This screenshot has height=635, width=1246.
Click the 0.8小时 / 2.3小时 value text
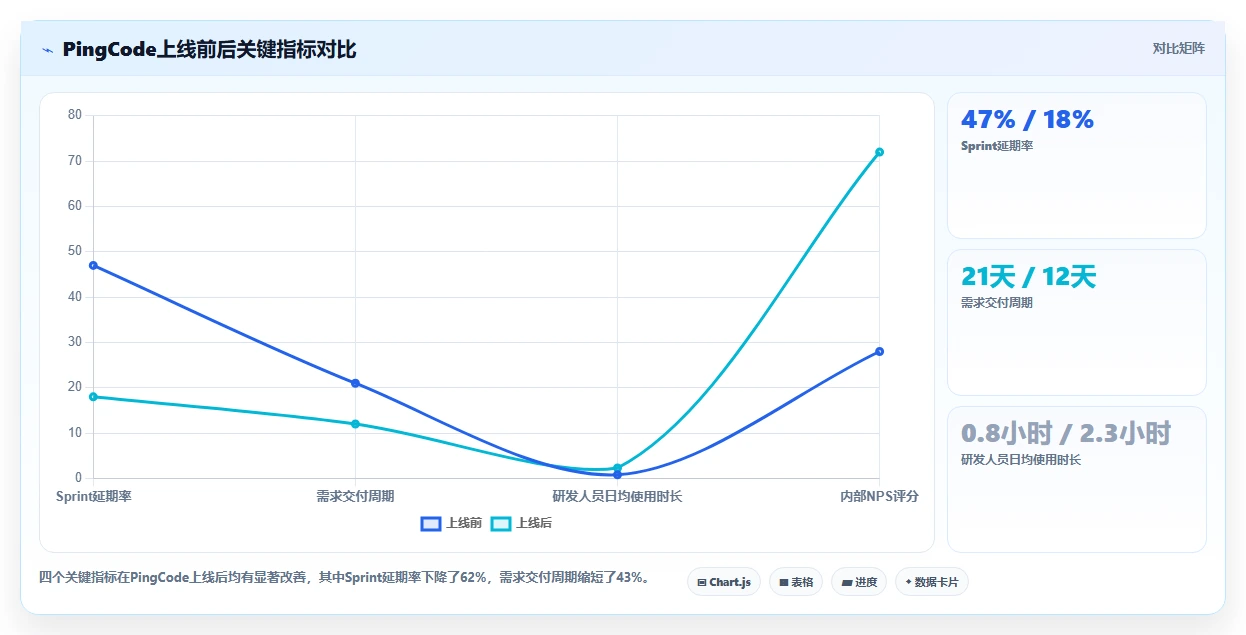[x=1066, y=434]
